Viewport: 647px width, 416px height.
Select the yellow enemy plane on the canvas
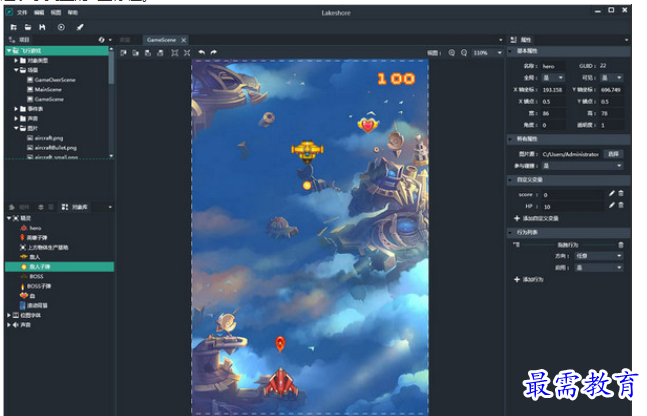[x=307, y=151]
